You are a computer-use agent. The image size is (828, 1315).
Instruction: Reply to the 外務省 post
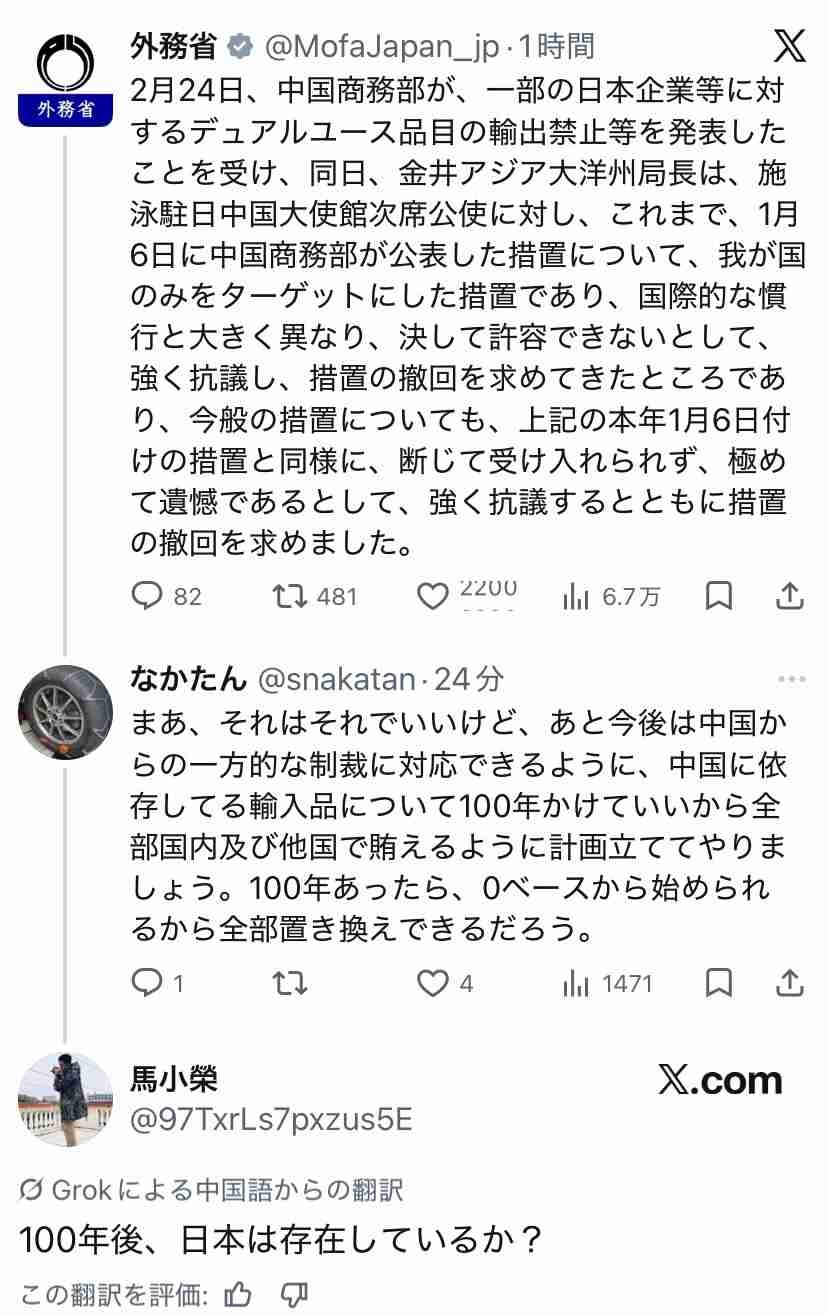[x=147, y=597]
